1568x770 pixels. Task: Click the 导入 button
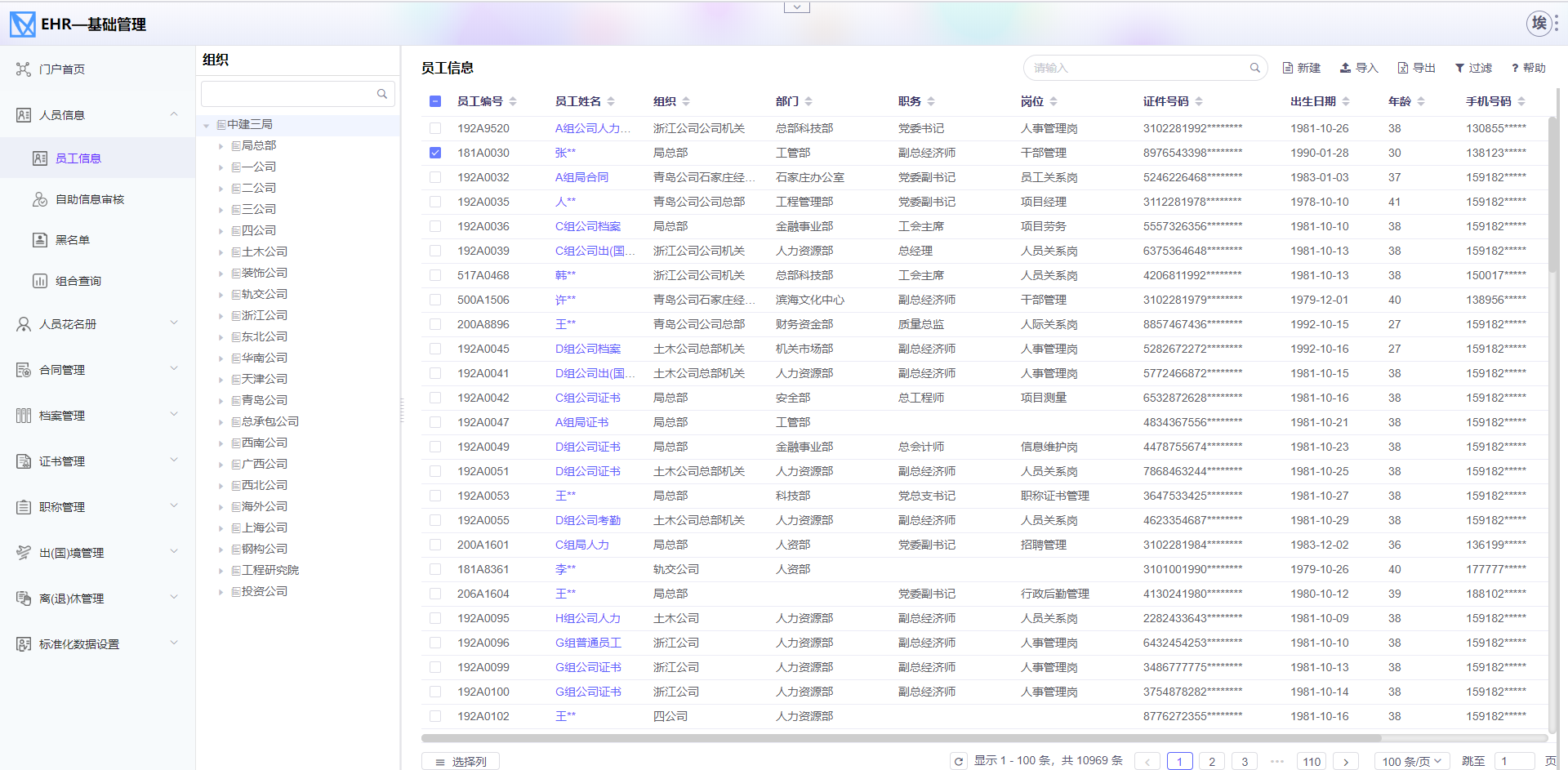(x=1359, y=68)
